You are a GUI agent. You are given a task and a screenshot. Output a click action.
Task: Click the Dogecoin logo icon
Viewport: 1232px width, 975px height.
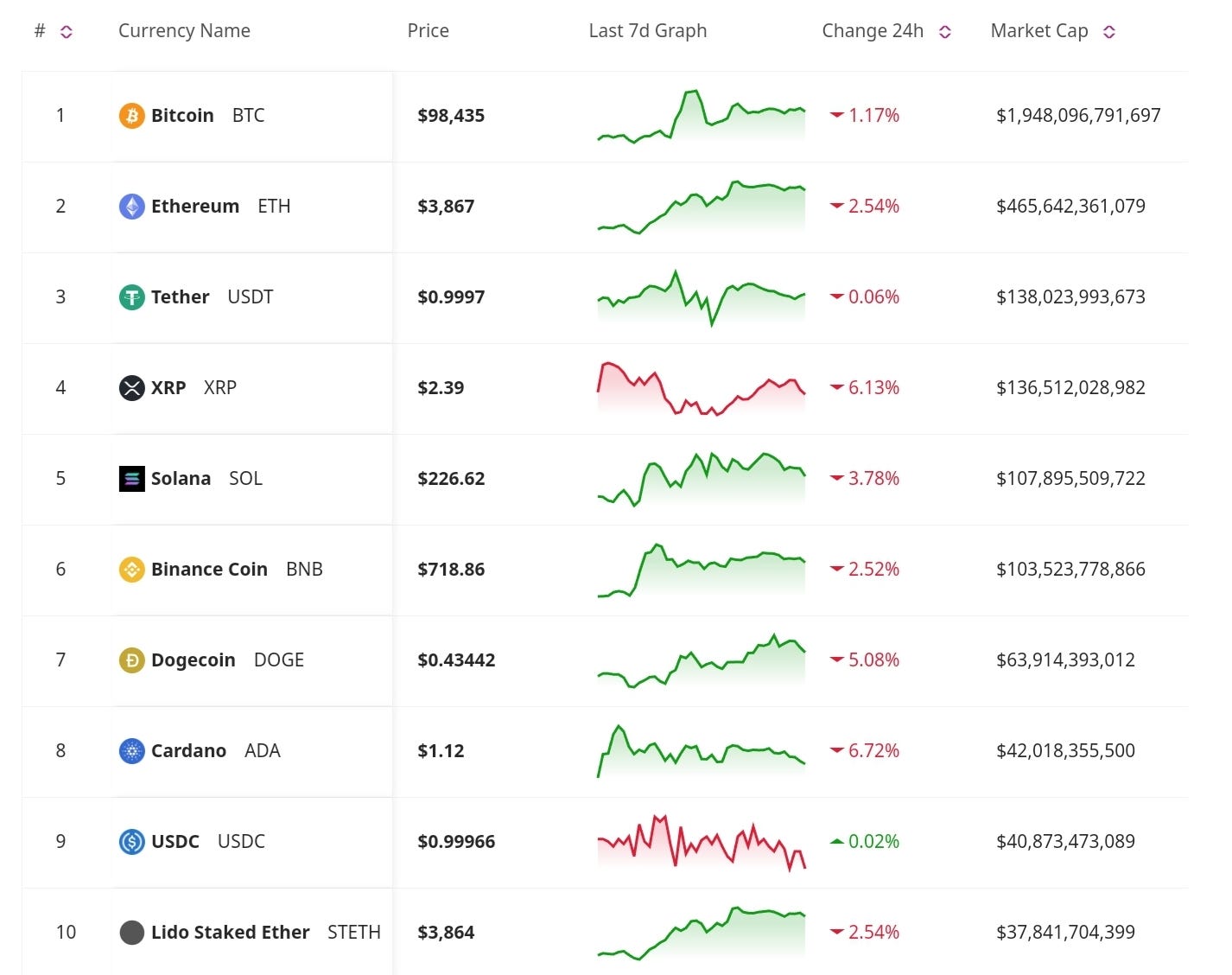(131, 660)
